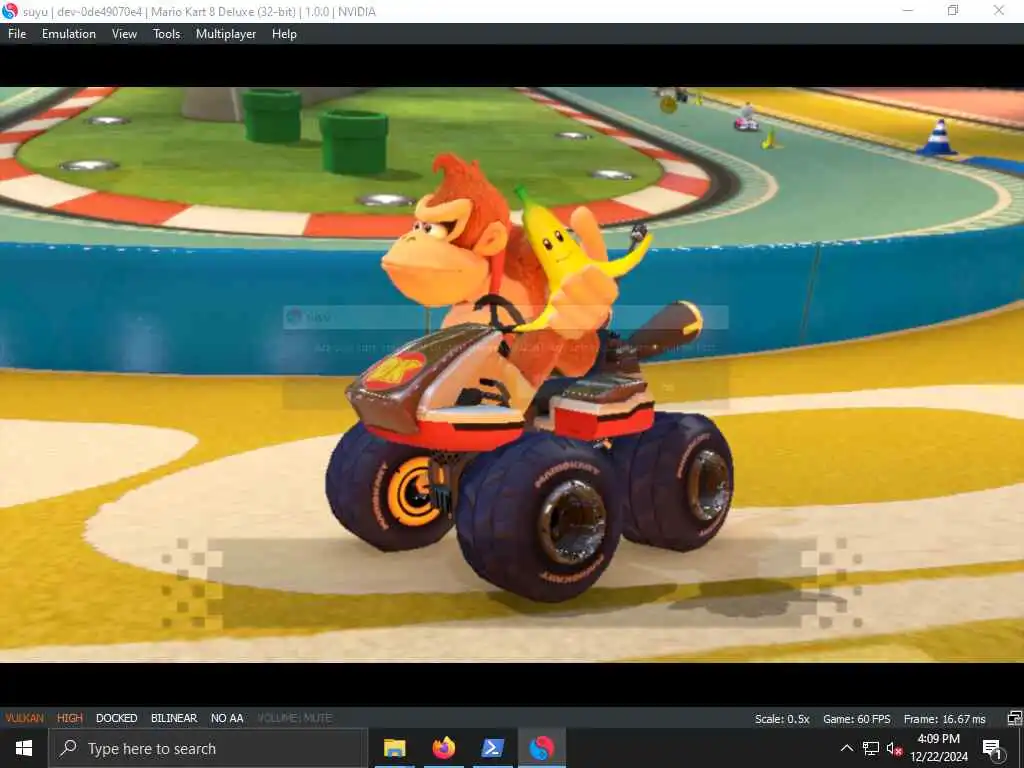Viewport: 1024px width, 768px height.
Task: Click the taskbar search box
Action: point(208,748)
